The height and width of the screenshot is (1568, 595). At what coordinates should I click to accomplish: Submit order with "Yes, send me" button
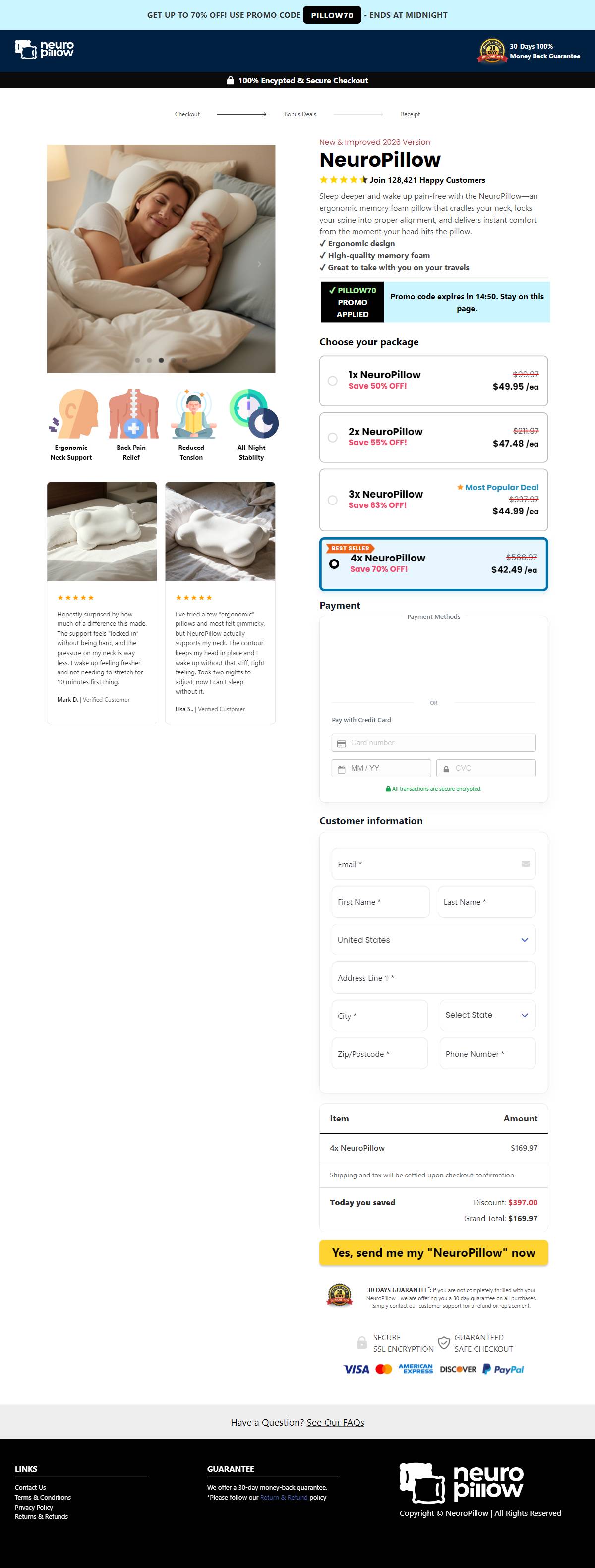pos(434,1252)
